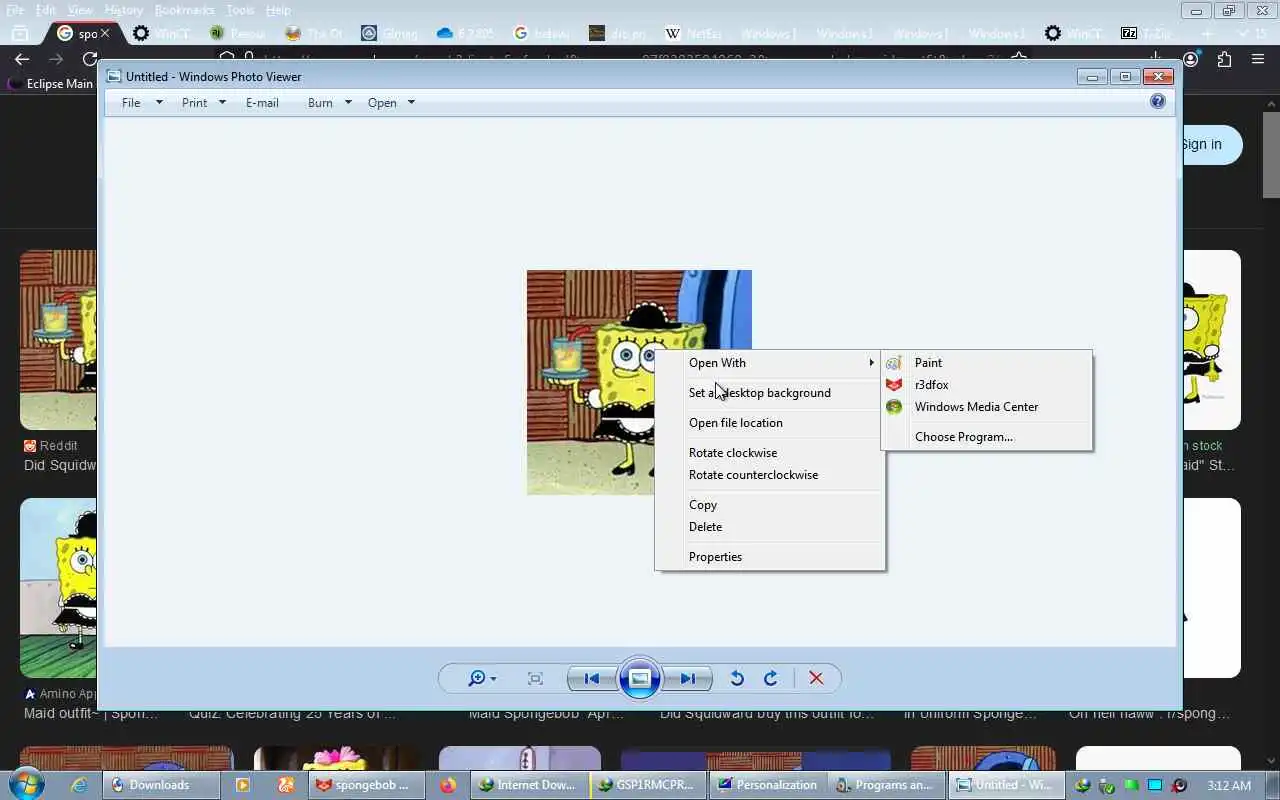The image size is (1280, 800).
Task: Click E-mail in Photo Viewer toolbar
Action: pyautogui.click(x=262, y=103)
